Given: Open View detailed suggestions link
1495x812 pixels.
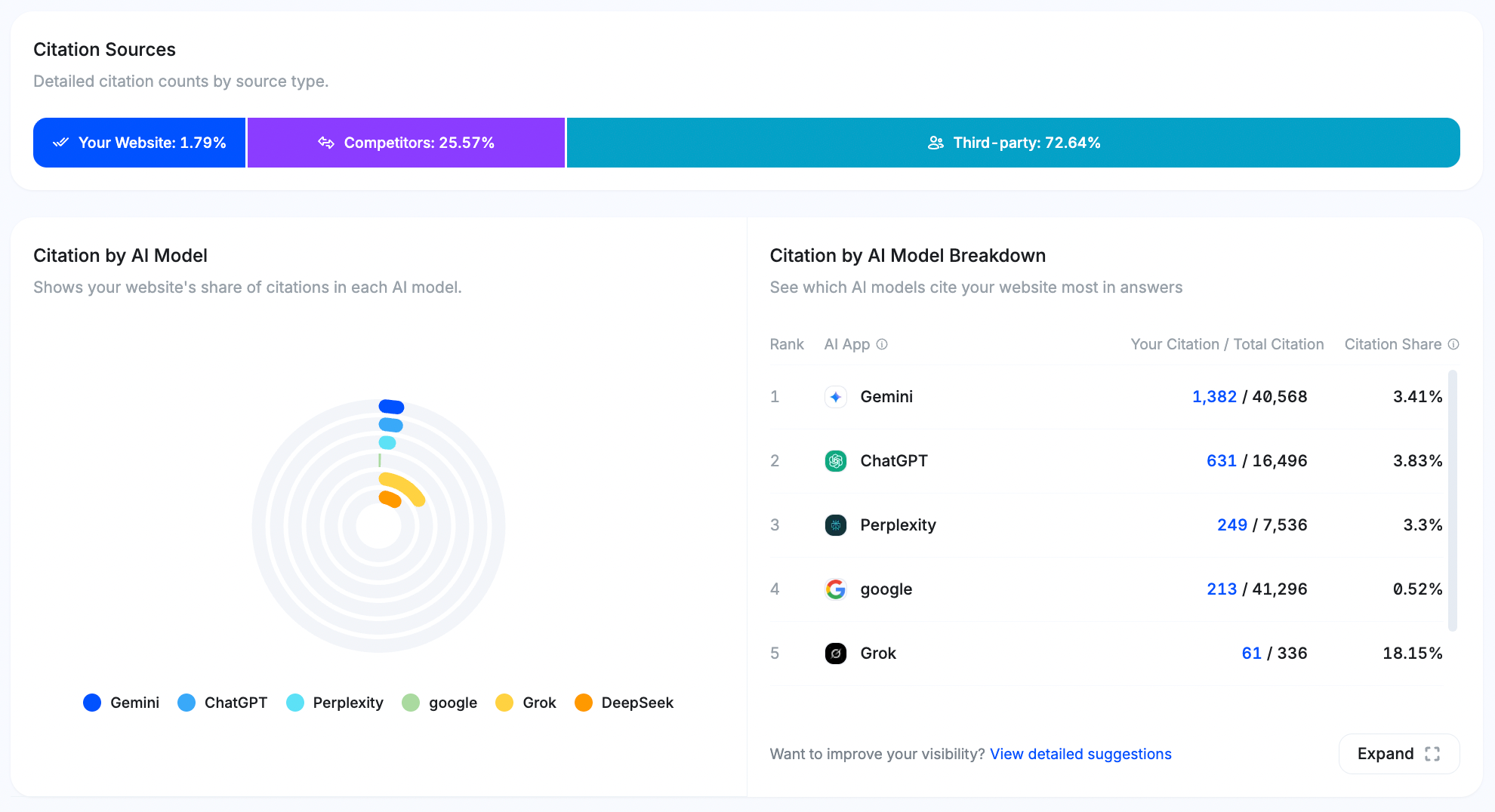Looking at the screenshot, I should coord(1080,753).
